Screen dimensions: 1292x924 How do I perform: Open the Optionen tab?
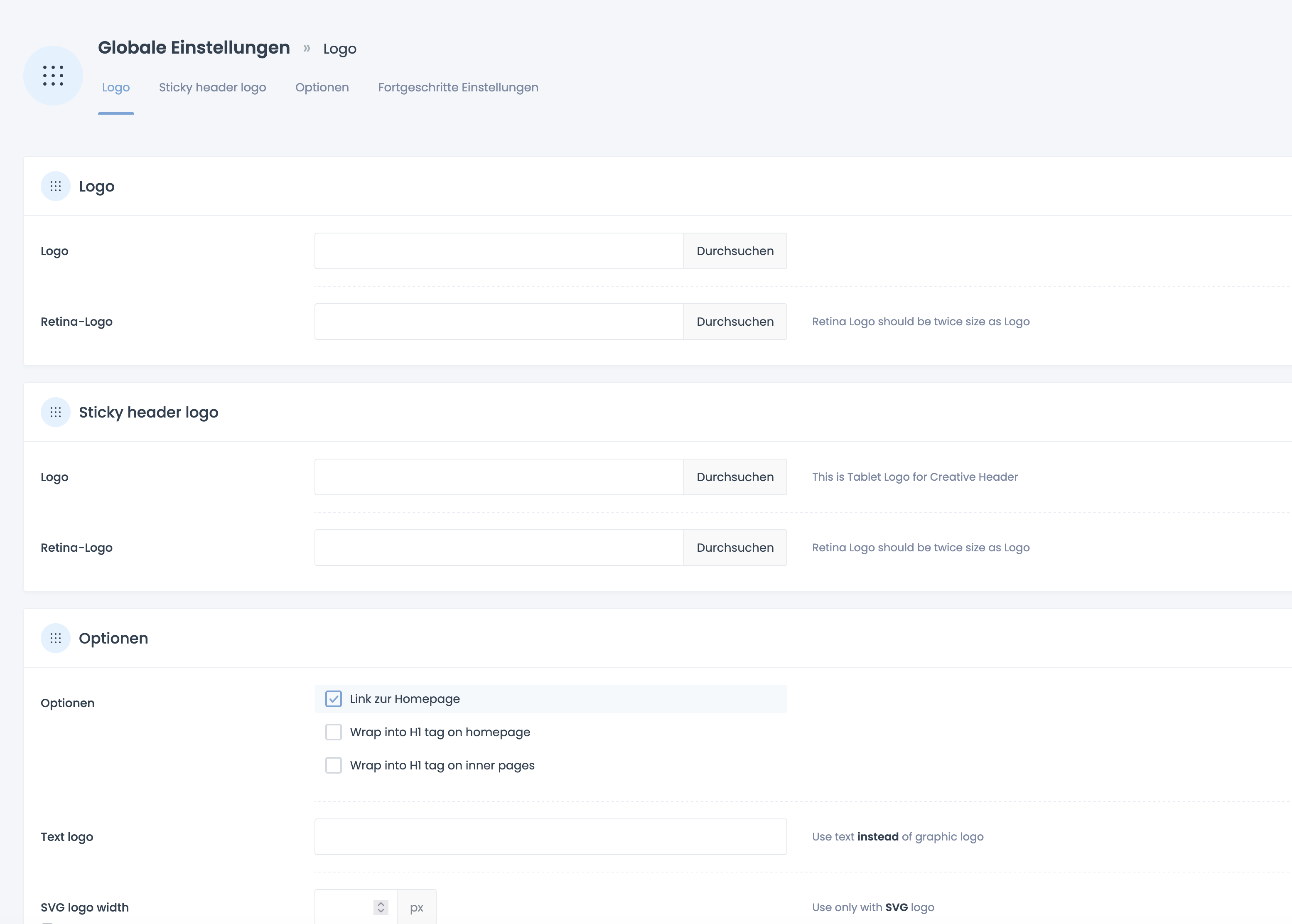coord(322,88)
